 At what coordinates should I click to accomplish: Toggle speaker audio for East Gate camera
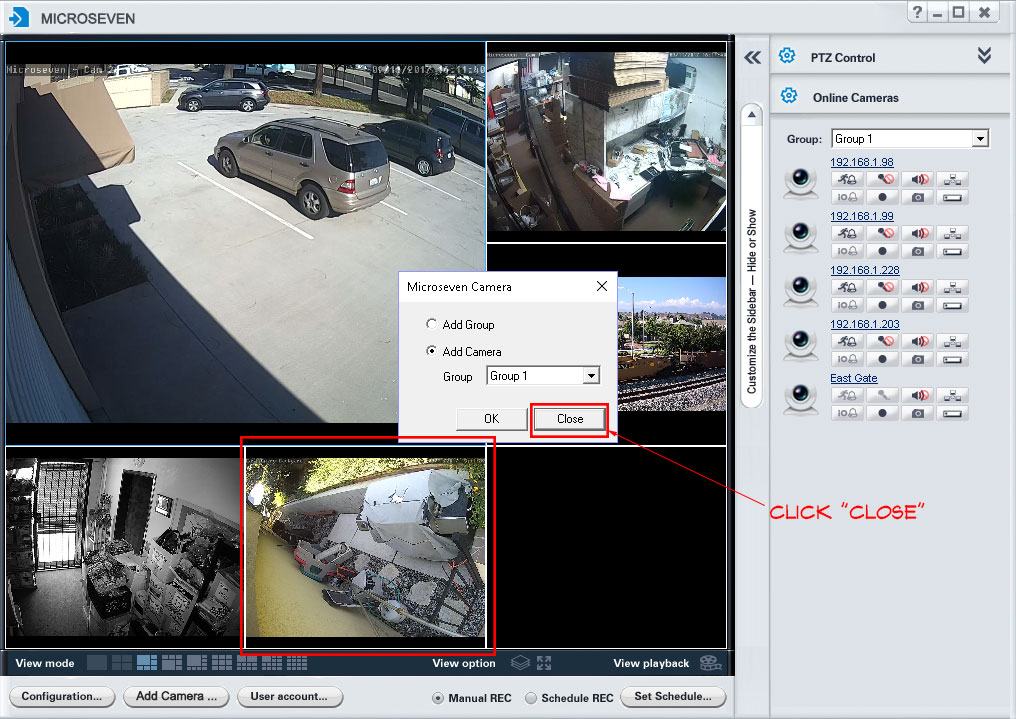(x=918, y=395)
